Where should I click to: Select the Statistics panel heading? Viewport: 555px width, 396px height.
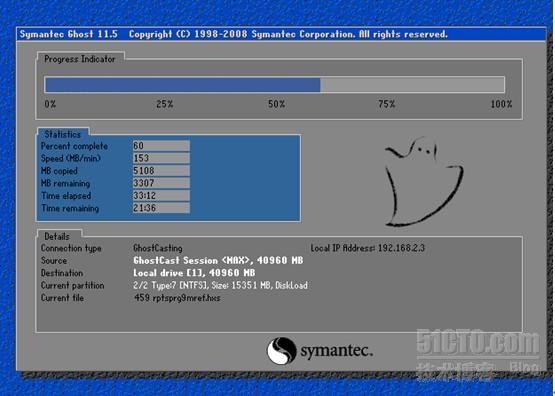point(63,134)
